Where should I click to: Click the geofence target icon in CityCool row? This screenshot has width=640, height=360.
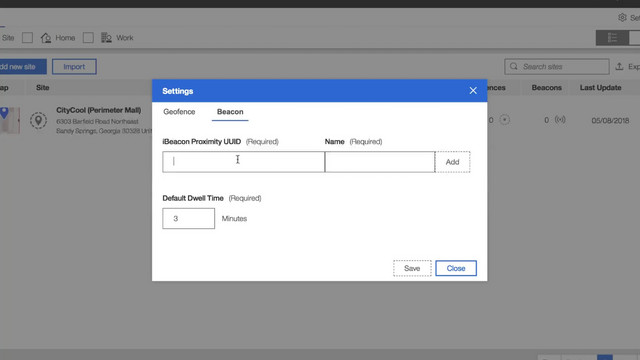504,120
